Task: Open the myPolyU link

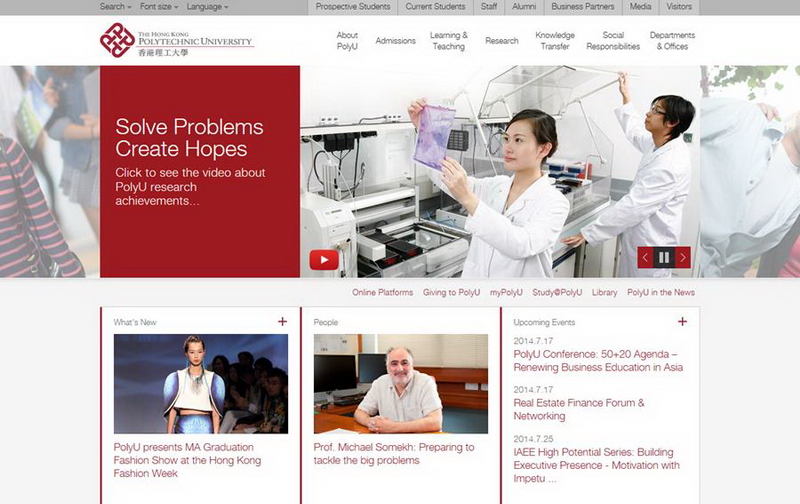Action: tap(506, 292)
